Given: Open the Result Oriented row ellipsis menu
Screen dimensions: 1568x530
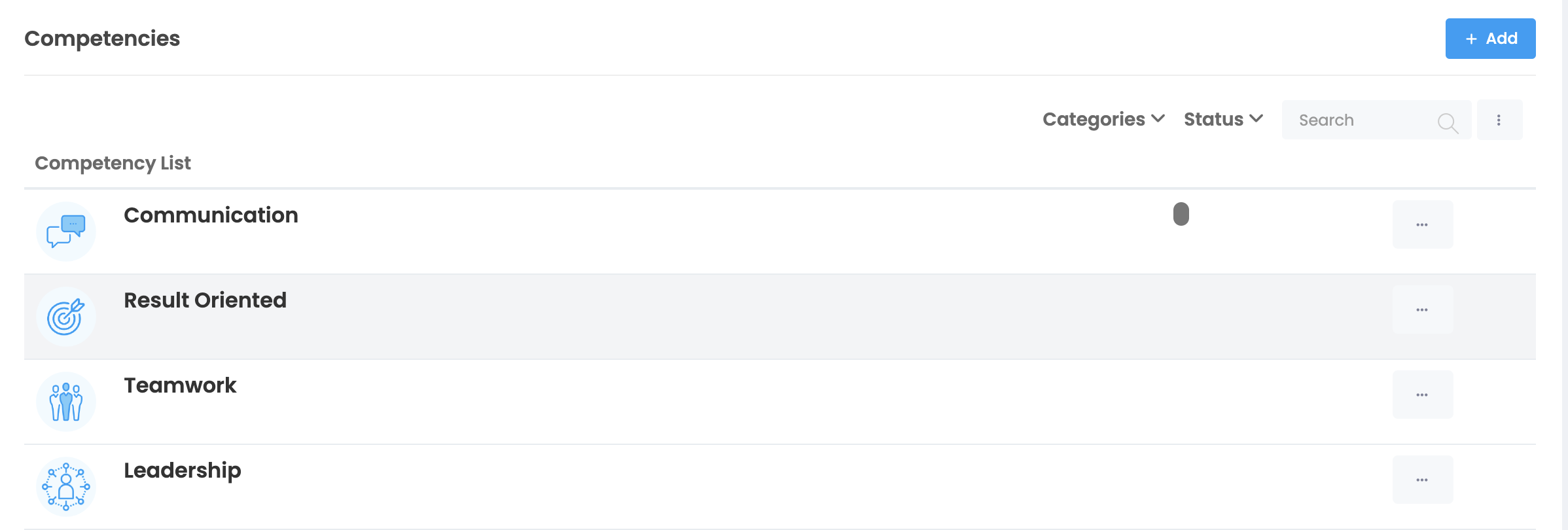Looking at the screenshot, I should (x=1422, y=309).
